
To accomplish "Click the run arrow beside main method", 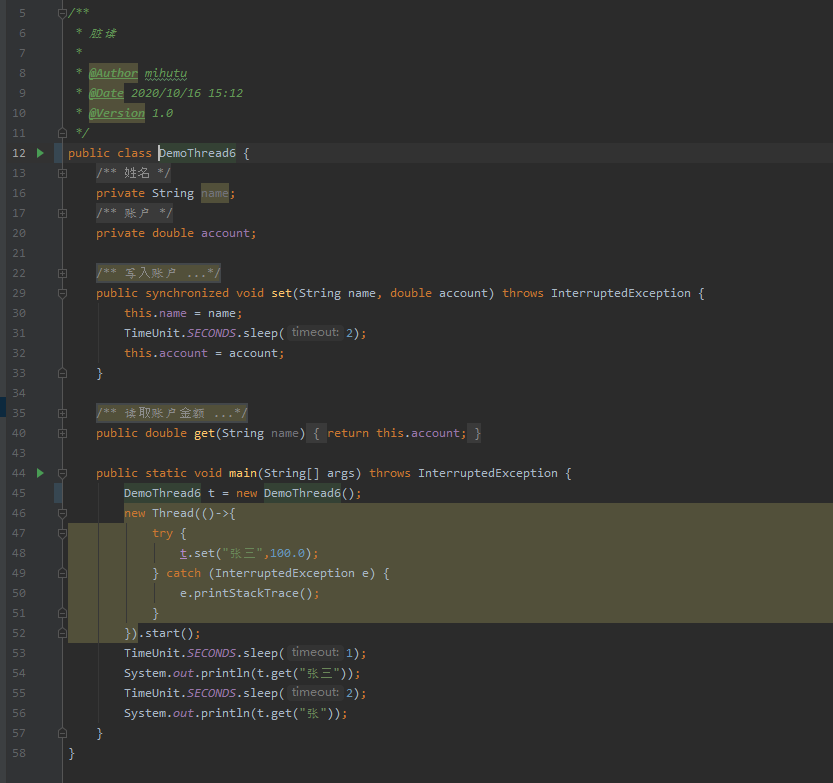I will (x=40, y=473).
